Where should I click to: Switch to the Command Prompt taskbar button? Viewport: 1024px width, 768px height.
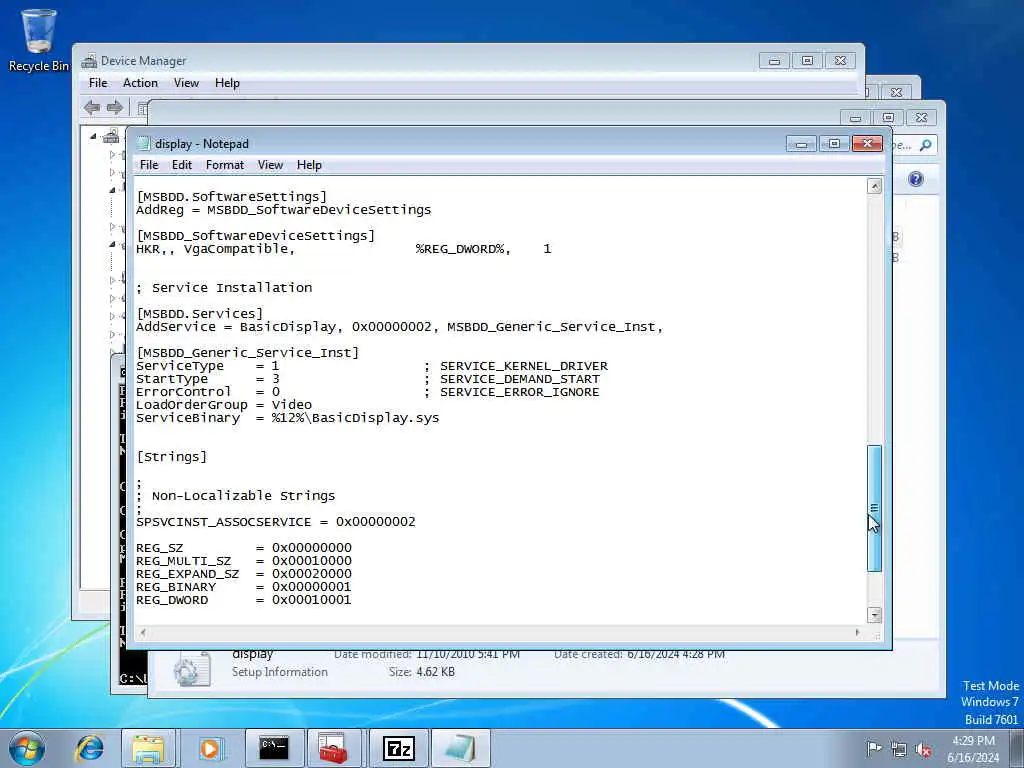(274, 748)
